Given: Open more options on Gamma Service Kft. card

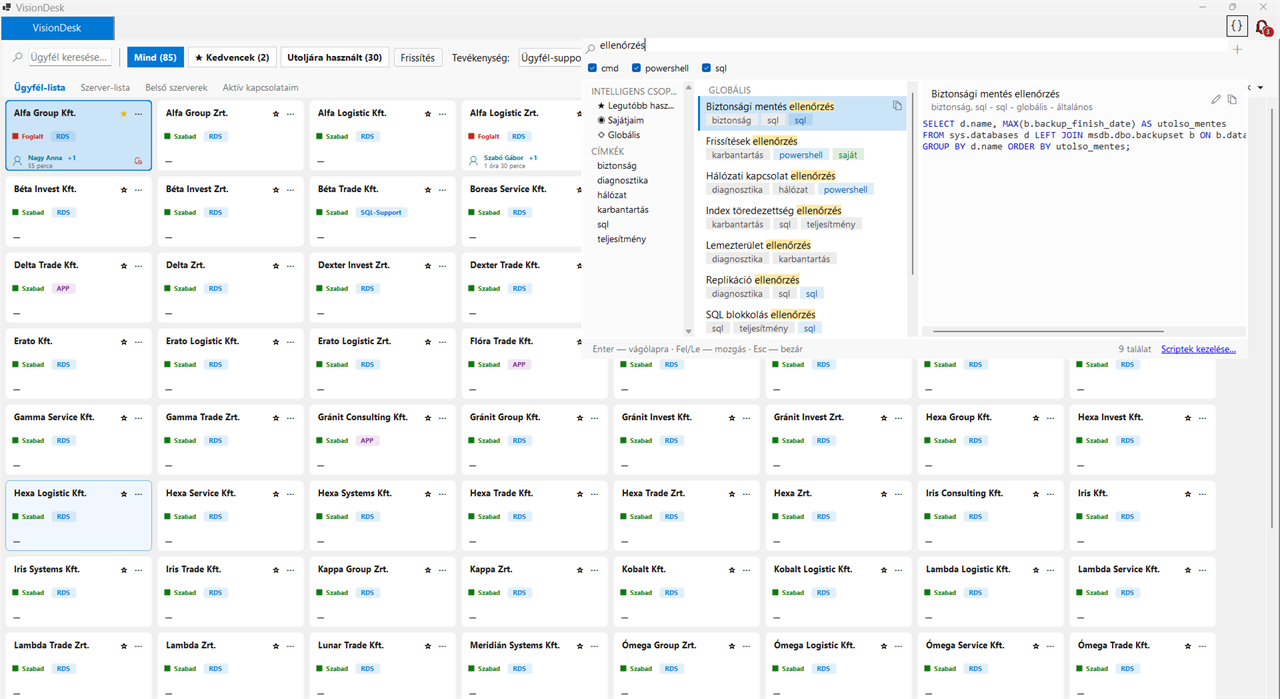Looking at the screenshot, I should click(x=139, y=418).
